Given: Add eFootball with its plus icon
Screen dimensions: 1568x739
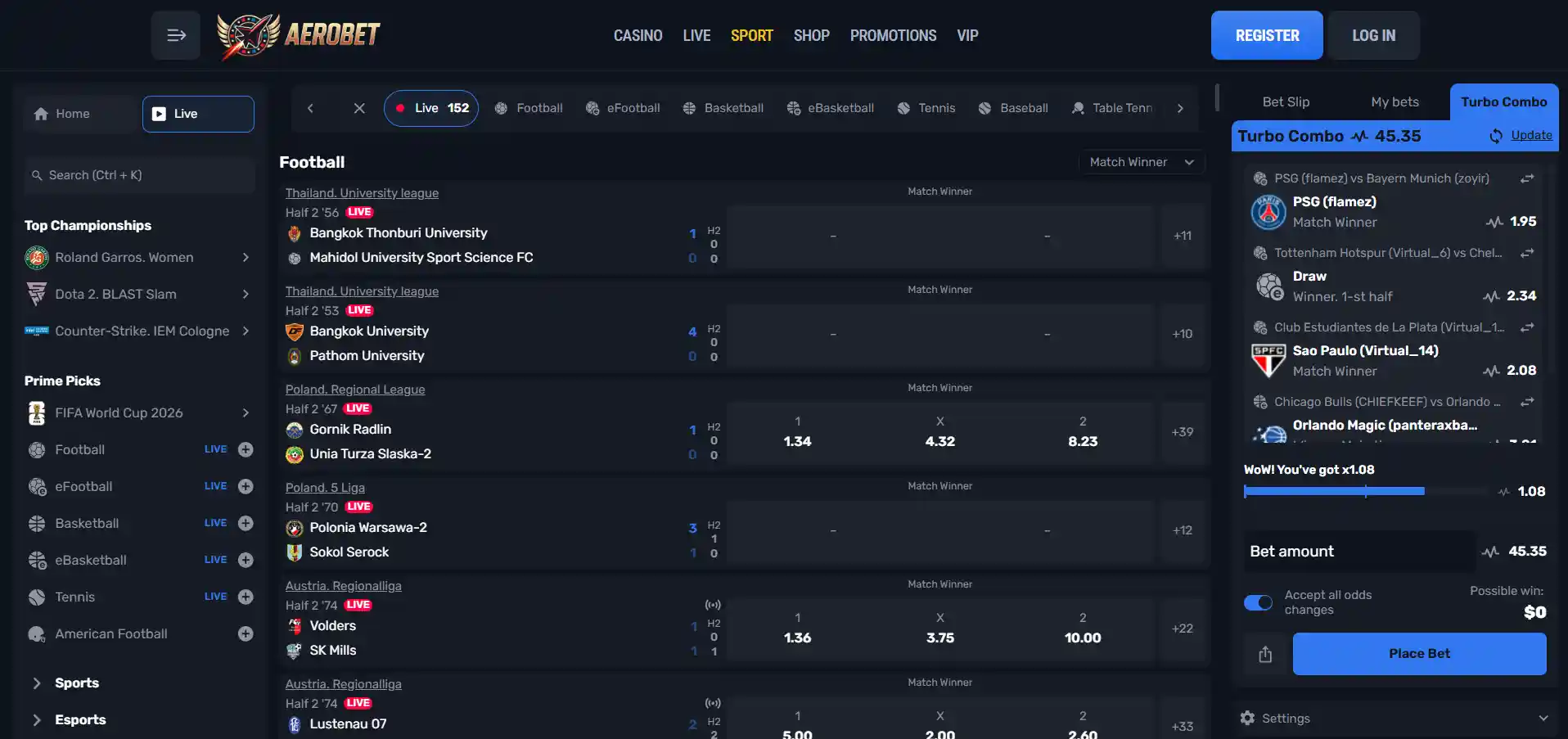Looking at the screenshot, I should click(x=246, y=486).
